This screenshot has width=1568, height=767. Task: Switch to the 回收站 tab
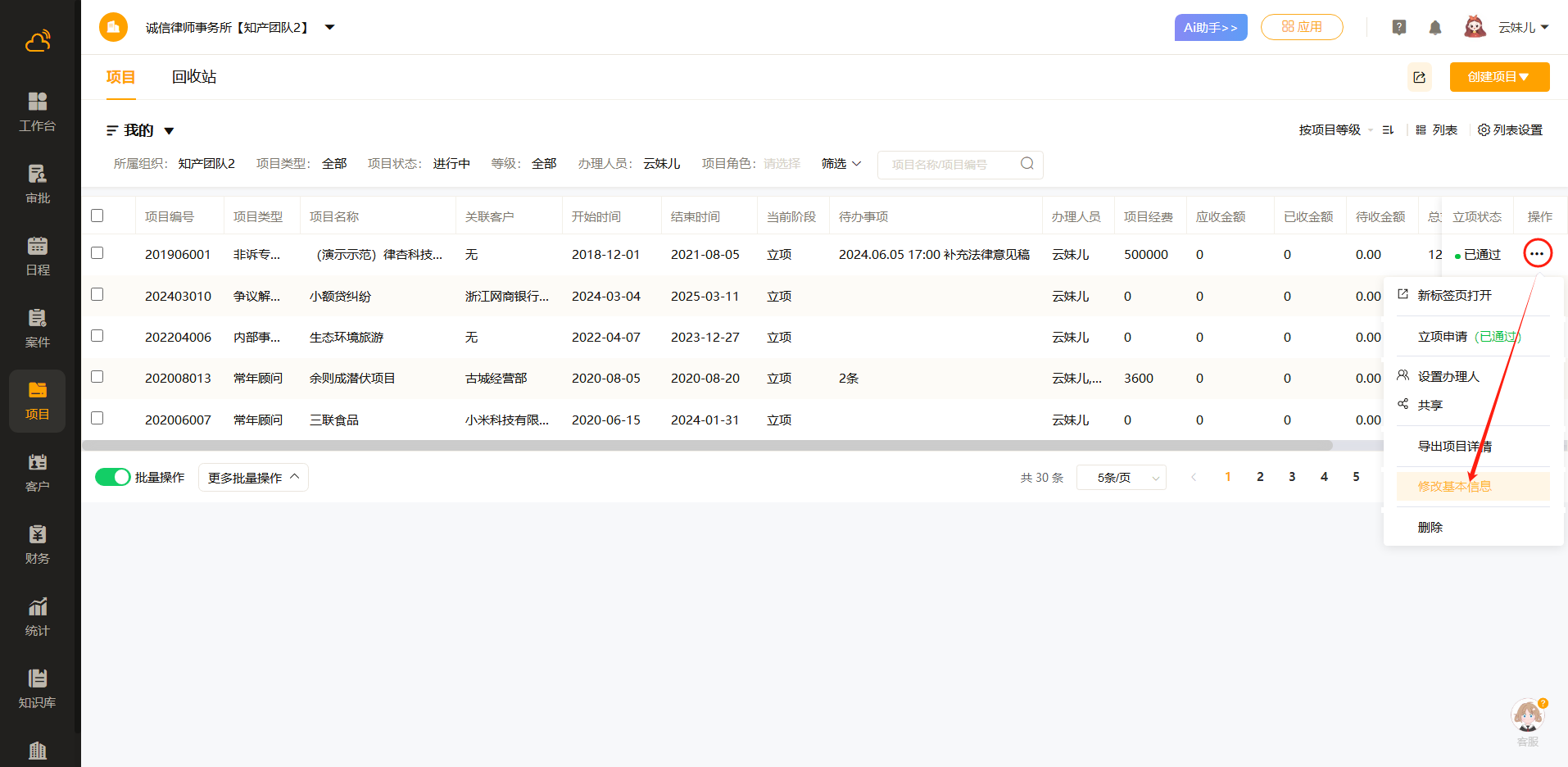point(194,77)
